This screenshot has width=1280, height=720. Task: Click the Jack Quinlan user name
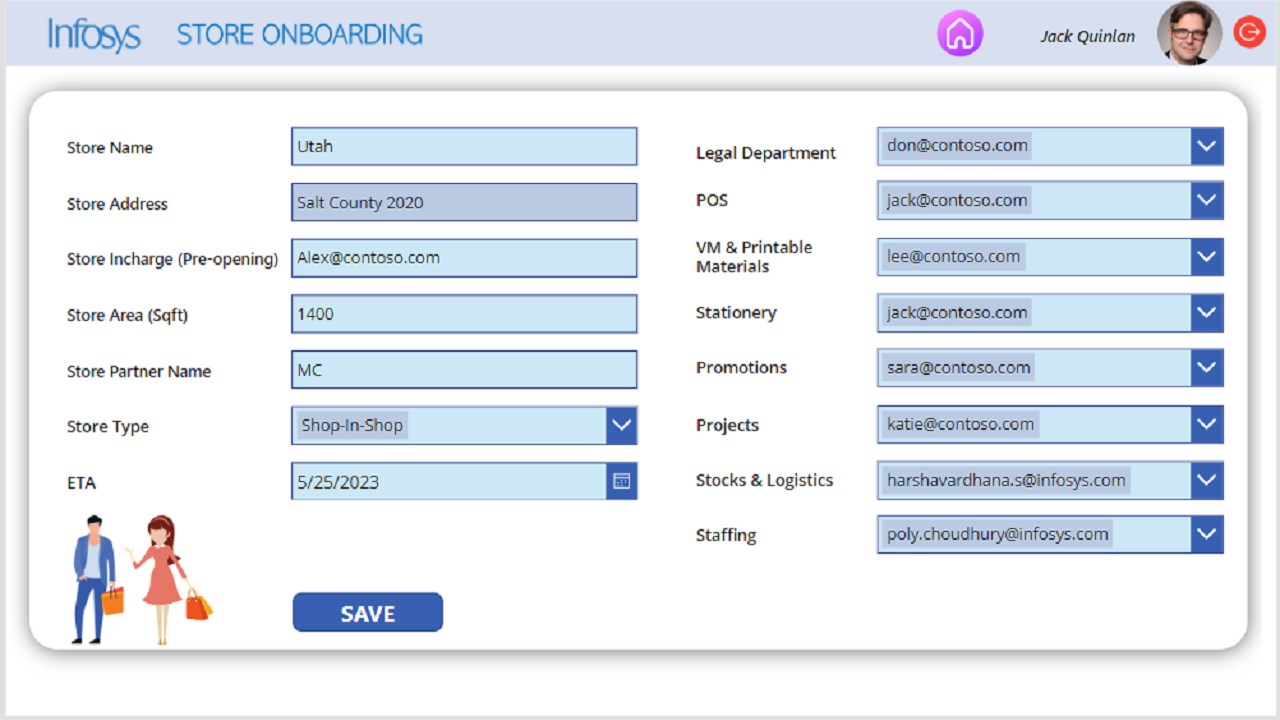coord(1088,36)
